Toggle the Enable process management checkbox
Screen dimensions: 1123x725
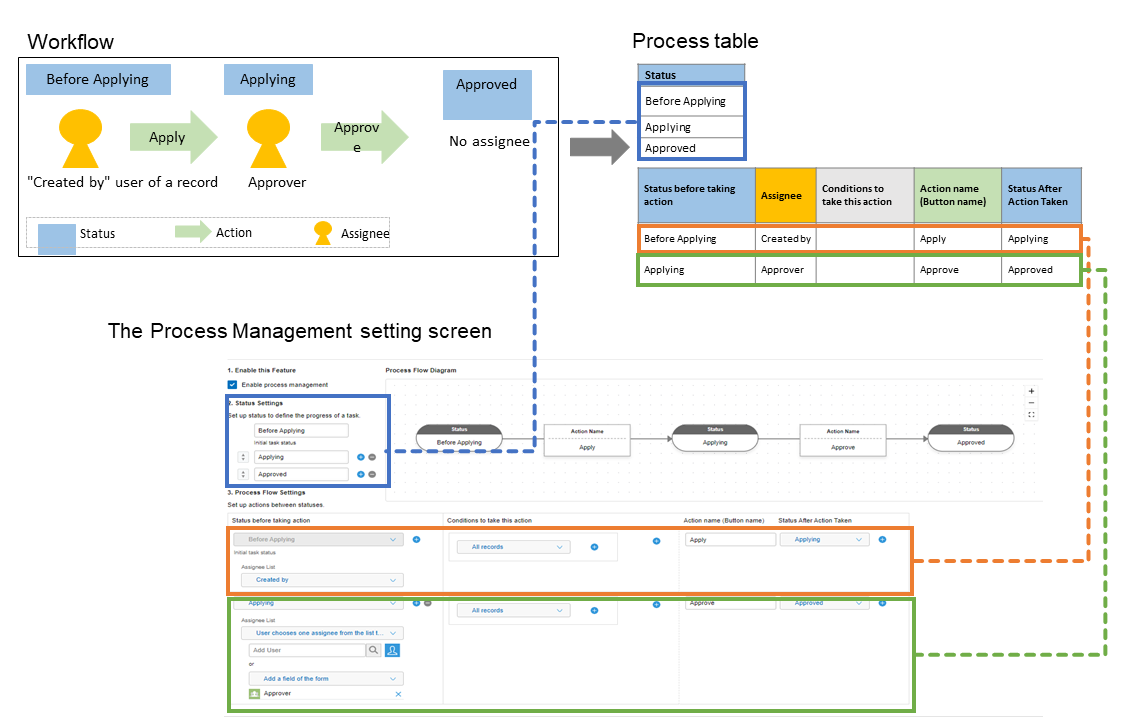point(232,385)
